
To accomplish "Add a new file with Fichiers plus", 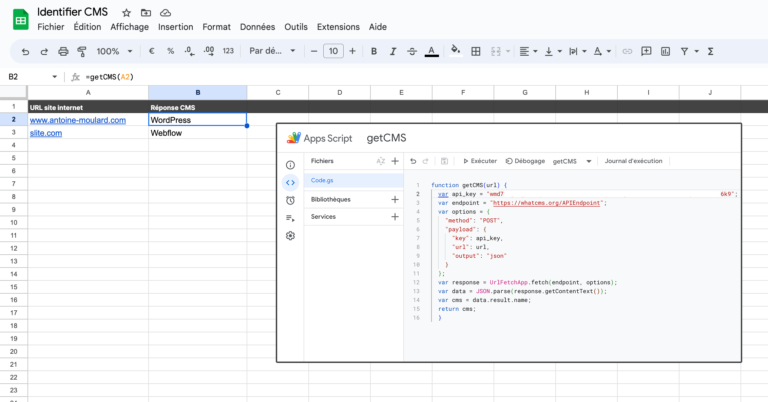I will pos(395,161).
